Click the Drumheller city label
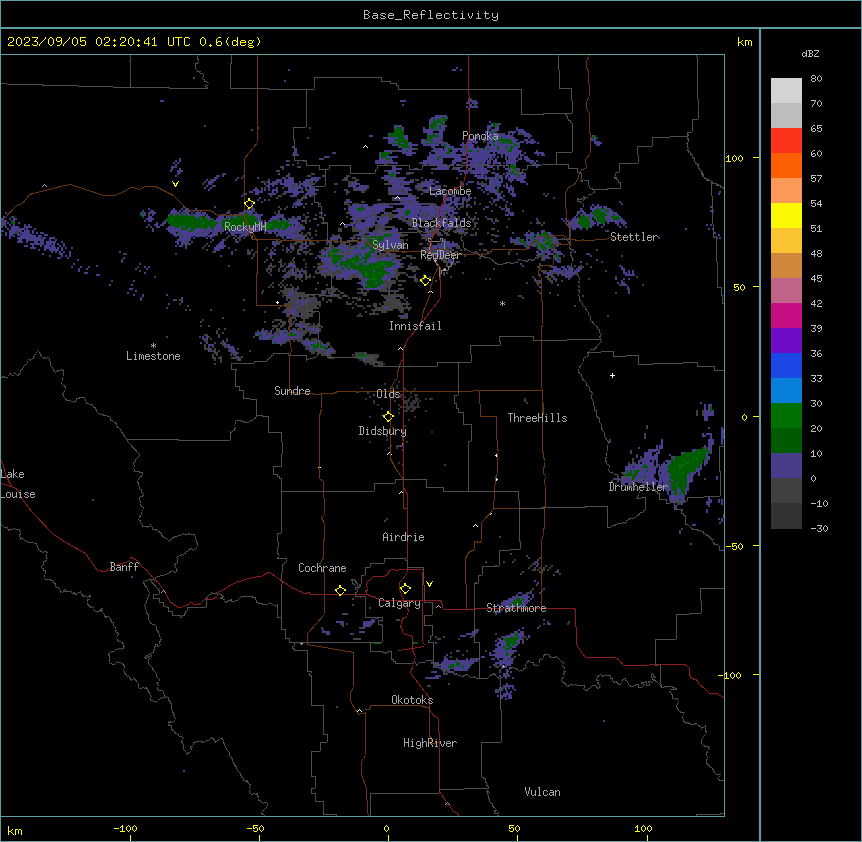Screen dimensions: 862x842 pyautogui.click(x=638, y=487)
